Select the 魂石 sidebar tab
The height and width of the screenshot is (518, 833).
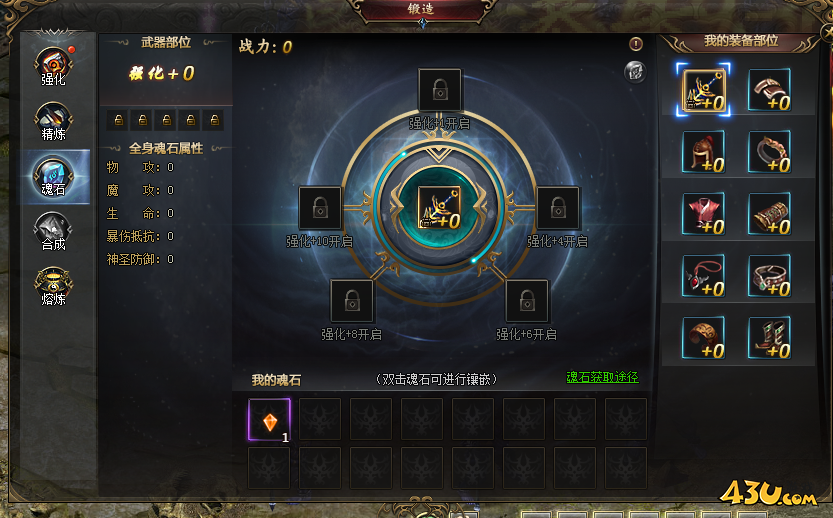tap(54, 177)
